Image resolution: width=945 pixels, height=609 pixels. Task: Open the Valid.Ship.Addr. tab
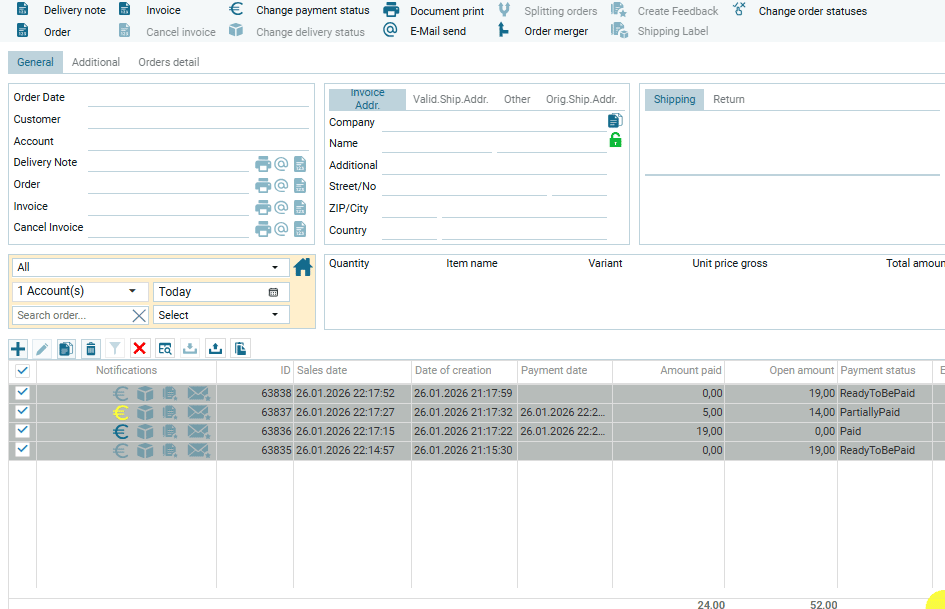[450, 99]
